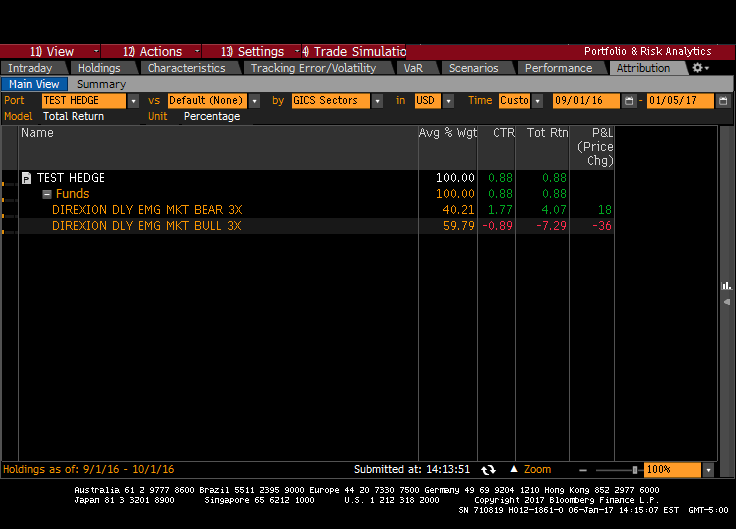736x529 pixels.
Task: Click Tot Rtn value 4.07
Action: pyautogui.click(x=554, y=210)
